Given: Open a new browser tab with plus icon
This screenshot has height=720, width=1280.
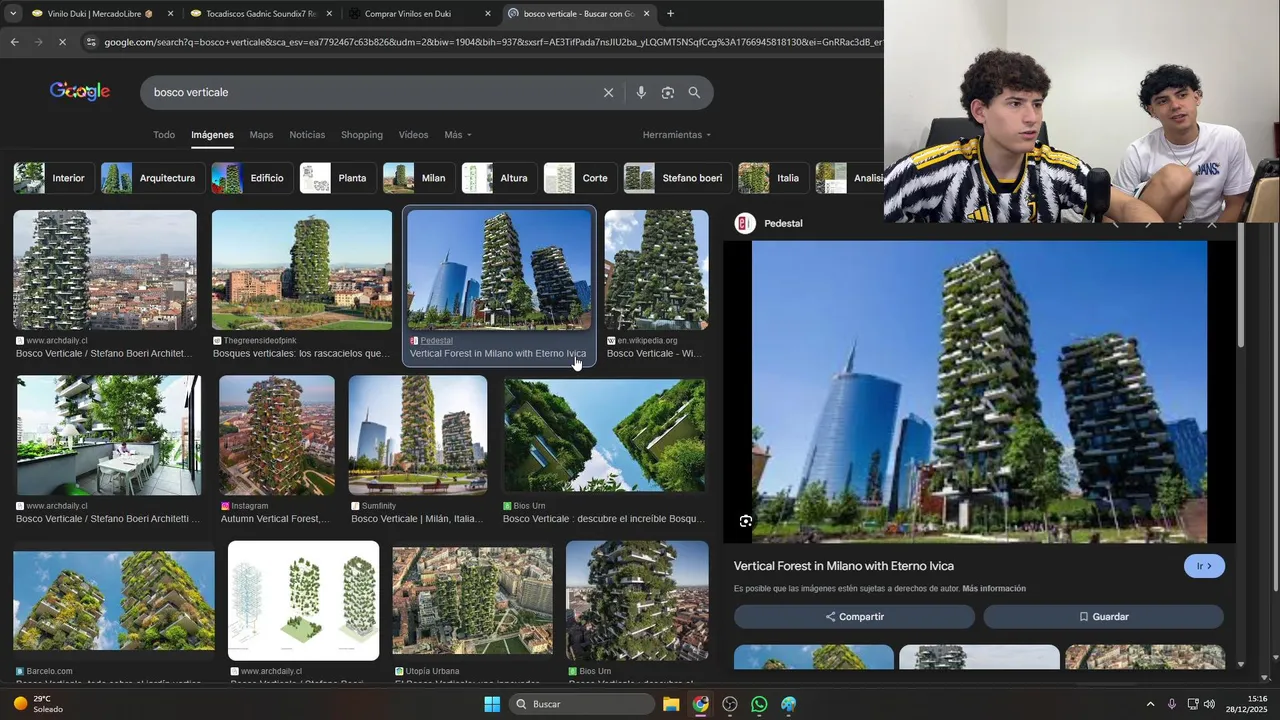Looking at the screenshot, I should pyautogui.click(x=670, y=14).
